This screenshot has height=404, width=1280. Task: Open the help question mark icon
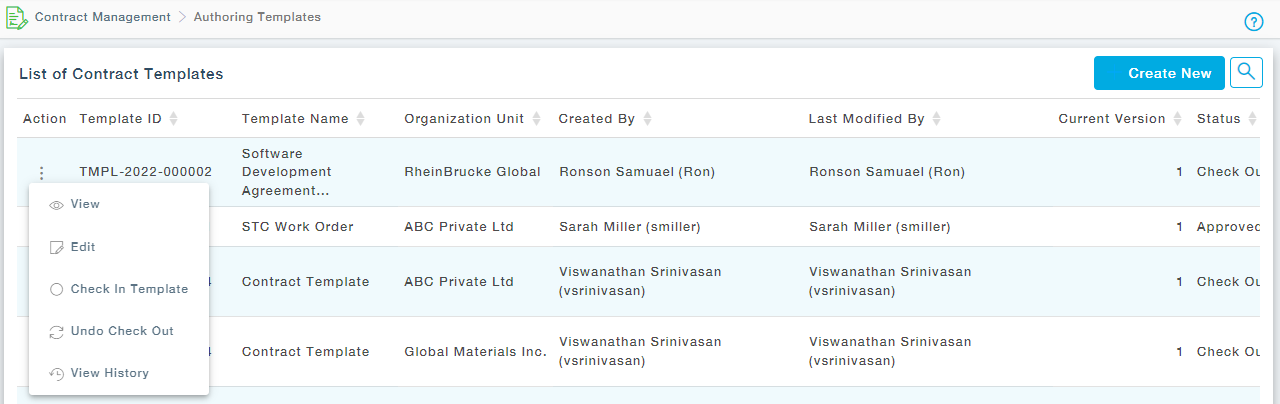click(1254, 22)
